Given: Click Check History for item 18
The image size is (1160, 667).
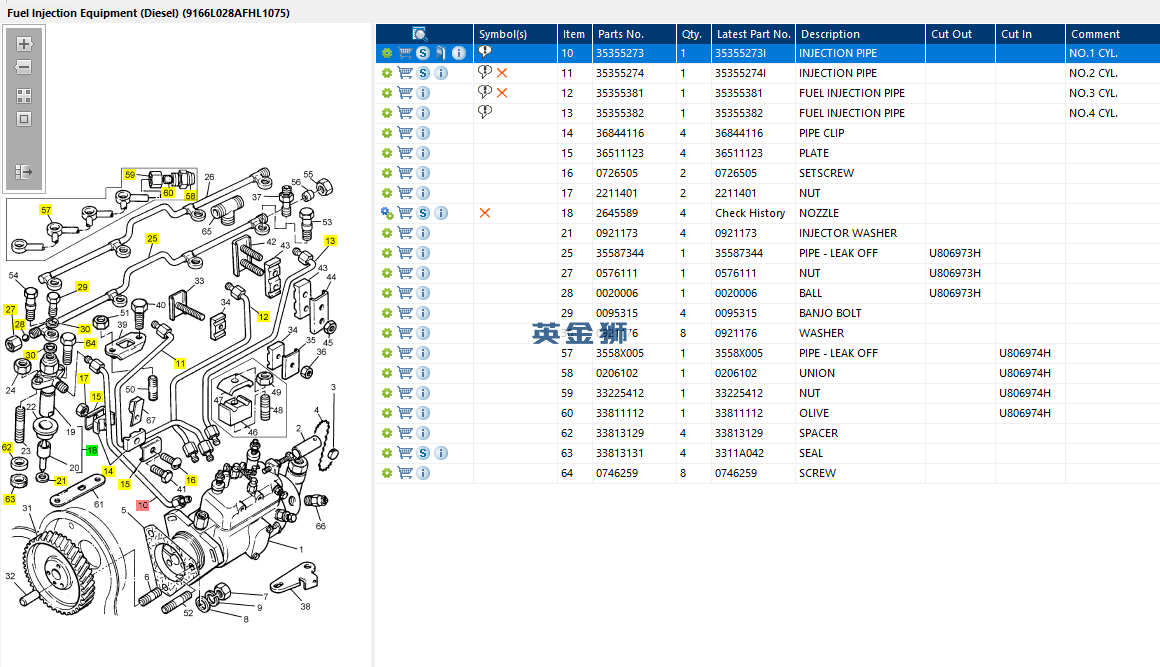Looking at the screenshot, I should [x=749, y=213].
